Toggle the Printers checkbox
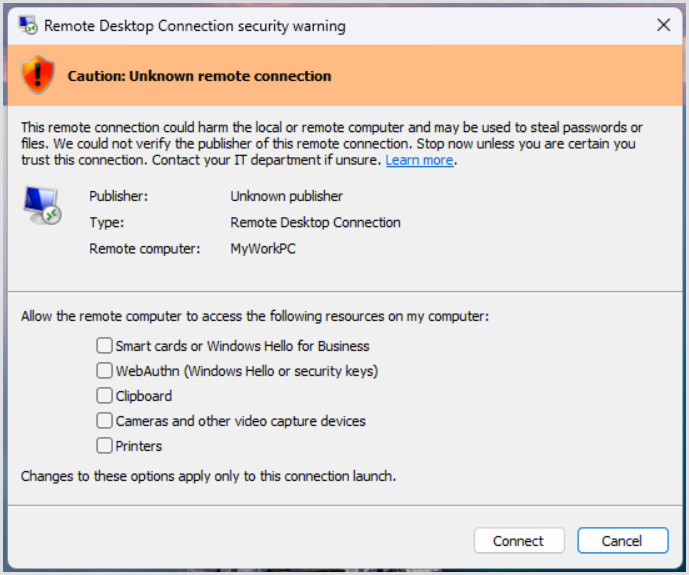The image size is (689, 575). 105,446
